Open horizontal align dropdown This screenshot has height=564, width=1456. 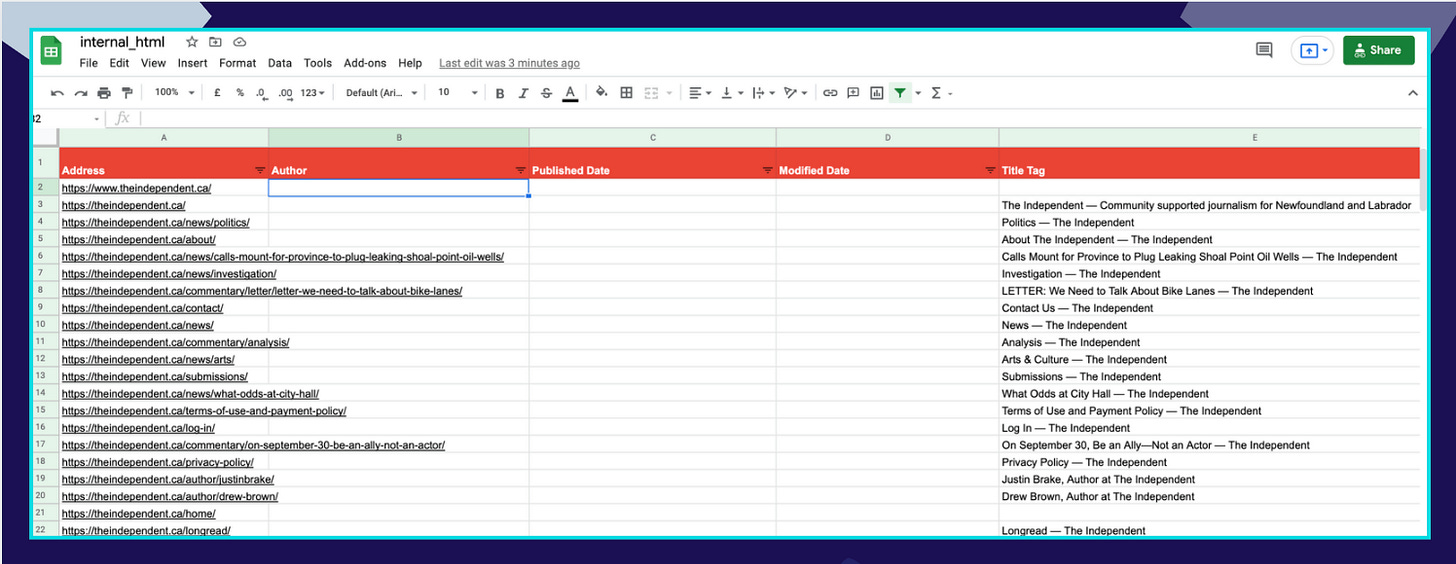(x=700, y=93)
